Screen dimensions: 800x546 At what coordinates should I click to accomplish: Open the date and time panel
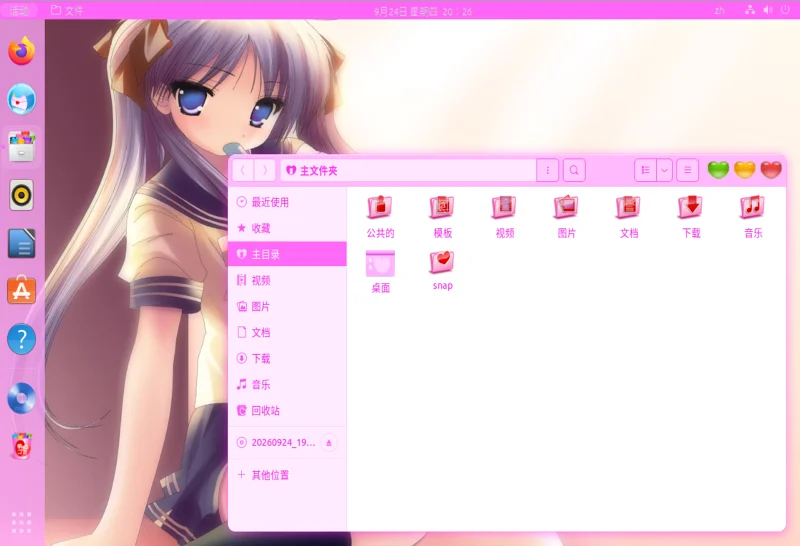coord(422,11)
